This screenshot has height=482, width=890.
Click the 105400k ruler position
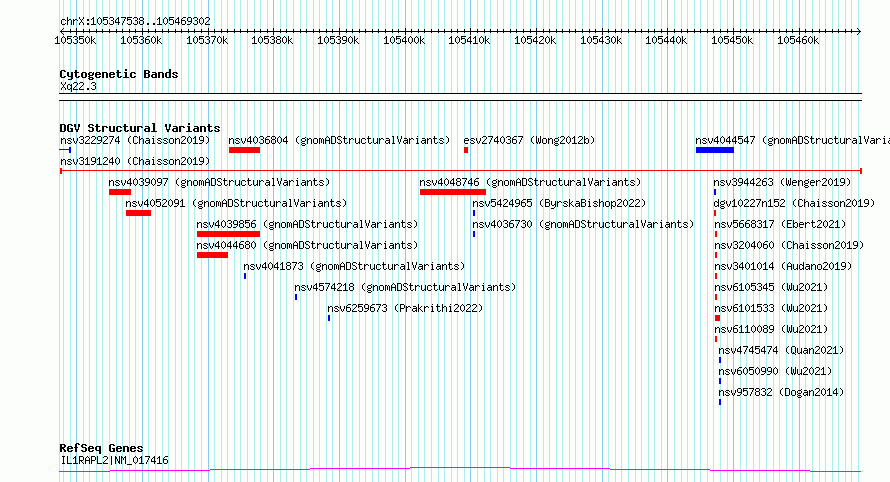[404, 40]
